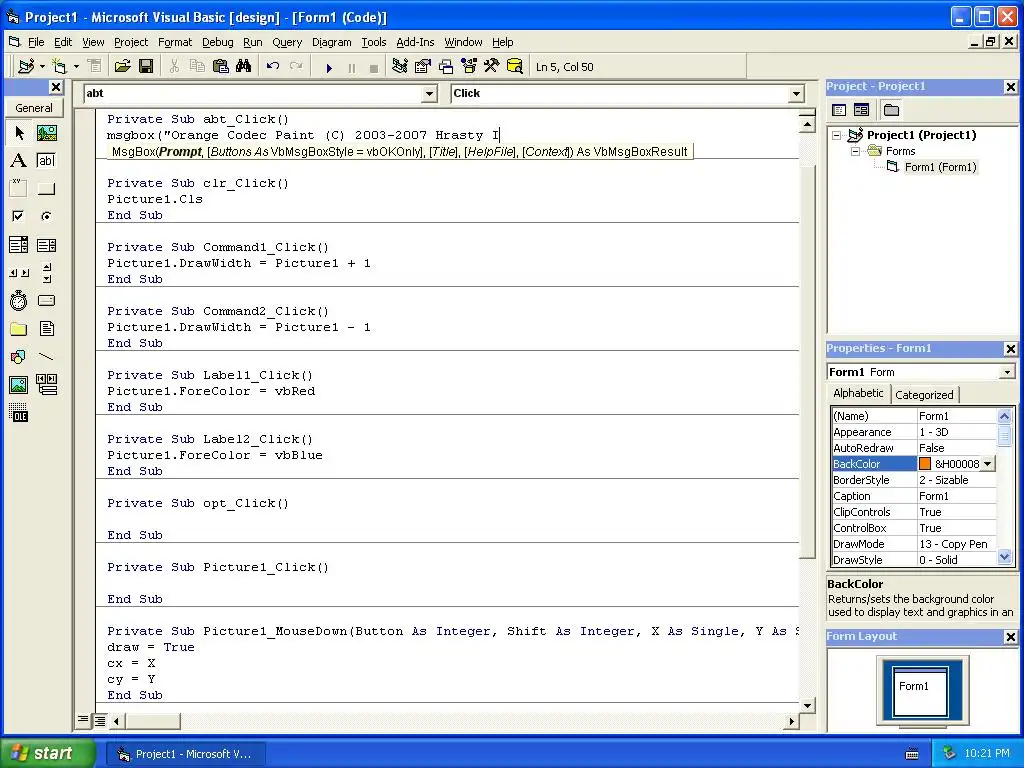The height and width of the screenshot is (768, 1024).
Task: Select the Image control tool
Action: [19, 385]
